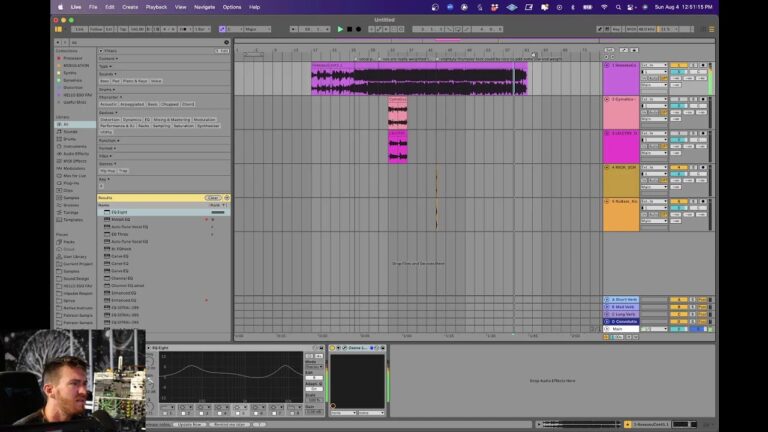768x432 pixels.
Task: Open Current Project in Places
Action: coord(77,264)
